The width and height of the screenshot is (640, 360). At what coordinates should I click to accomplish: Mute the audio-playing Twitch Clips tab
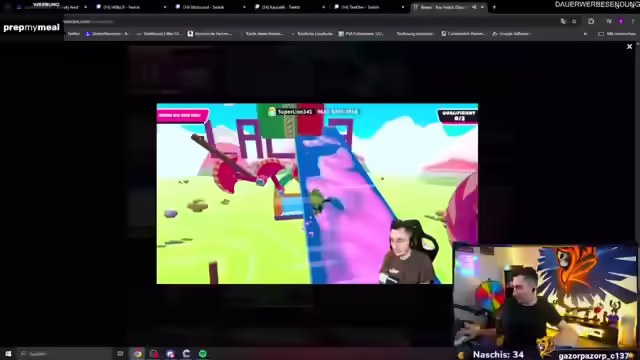click(474, 7)
